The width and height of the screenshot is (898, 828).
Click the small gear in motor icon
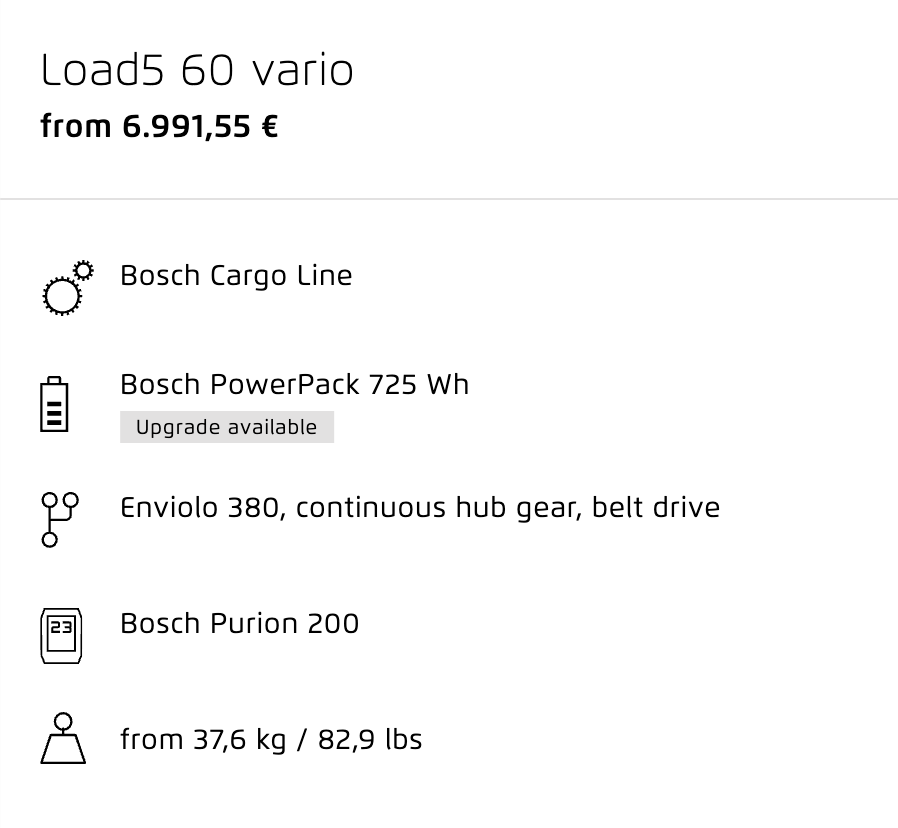tap(84, 270)
